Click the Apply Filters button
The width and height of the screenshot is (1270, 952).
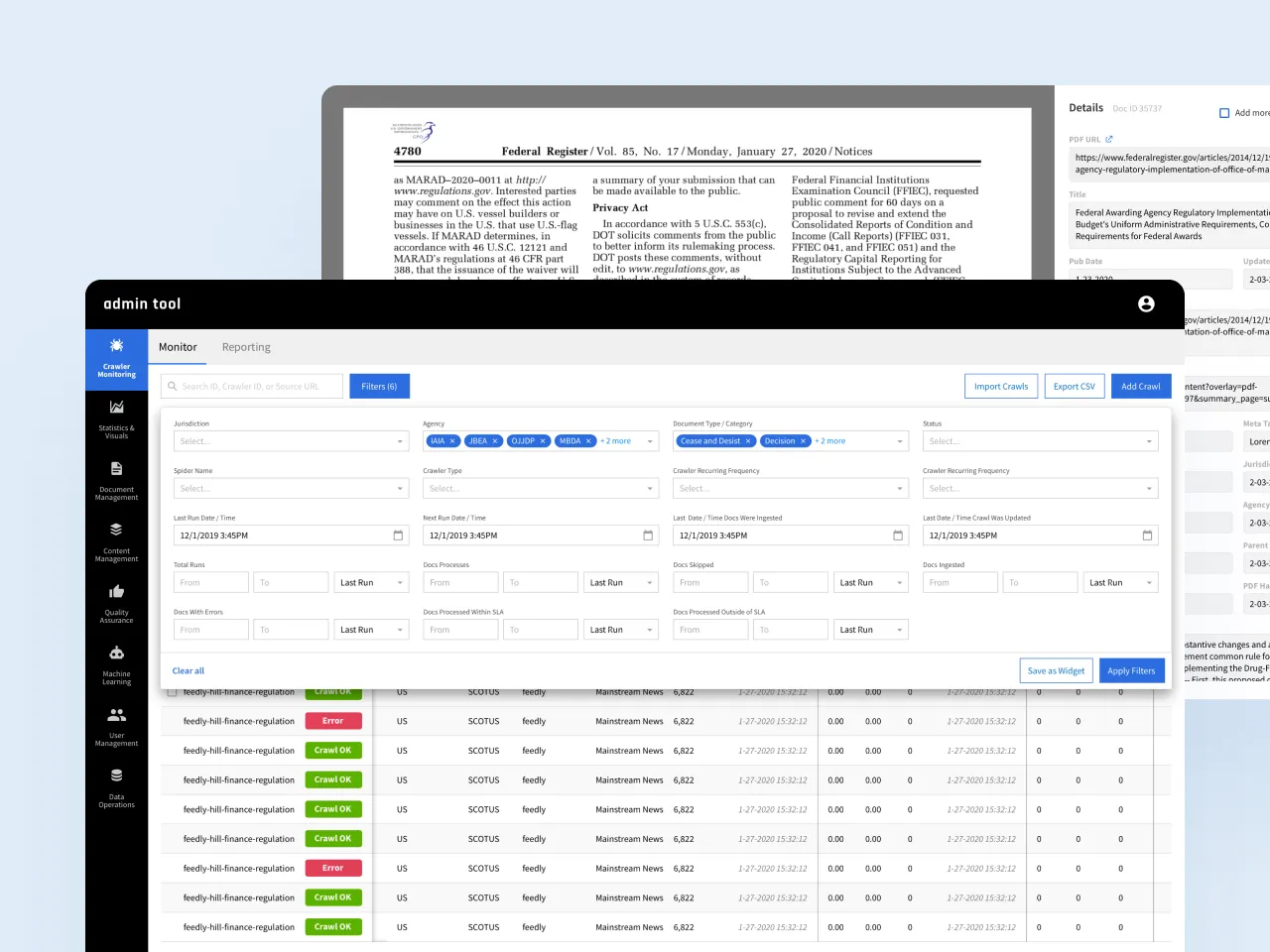1130,671
